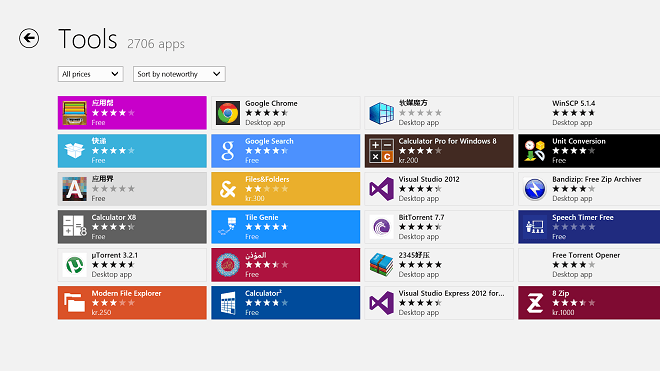Click the Calculator X8 title text

click(114, 217)
